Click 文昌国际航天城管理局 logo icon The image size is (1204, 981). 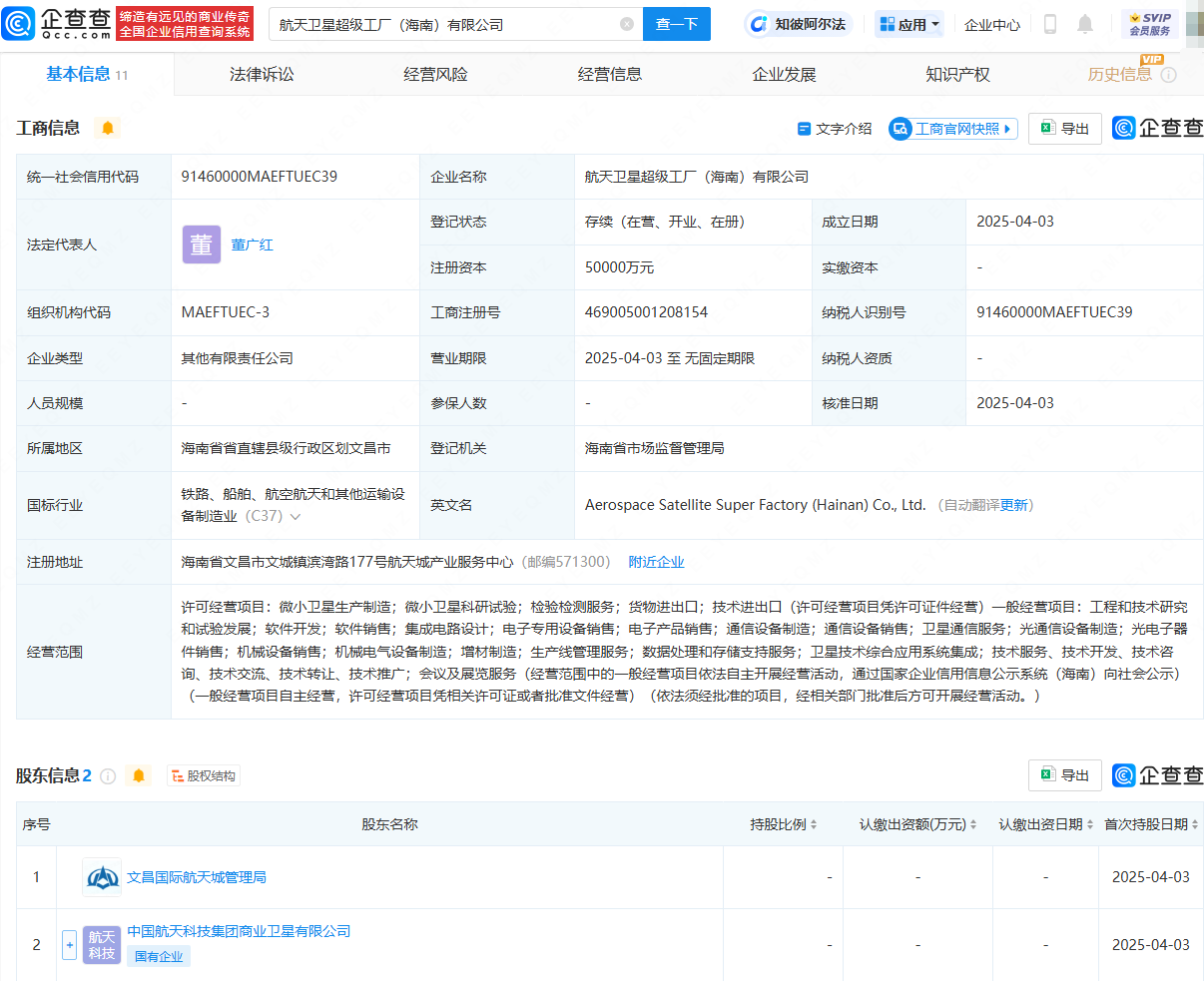pyautogui.click(x=102, y=877)
